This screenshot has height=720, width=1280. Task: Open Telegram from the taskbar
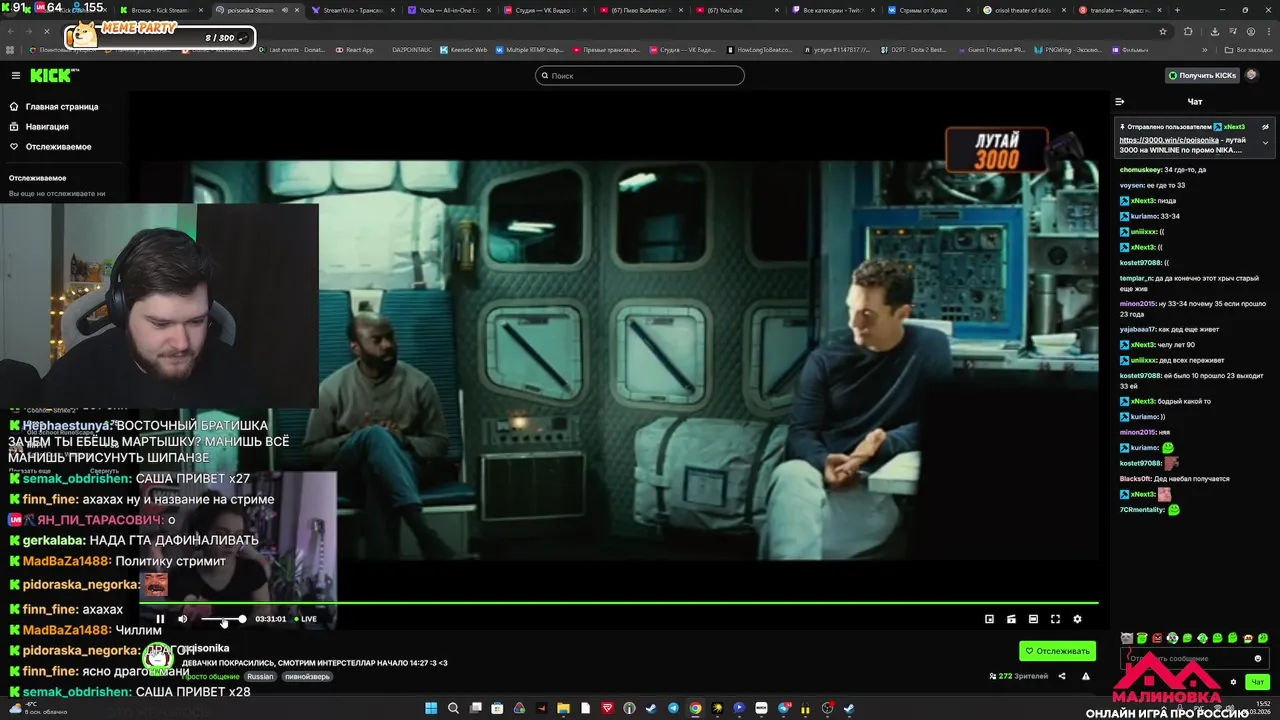click(673, 709)
